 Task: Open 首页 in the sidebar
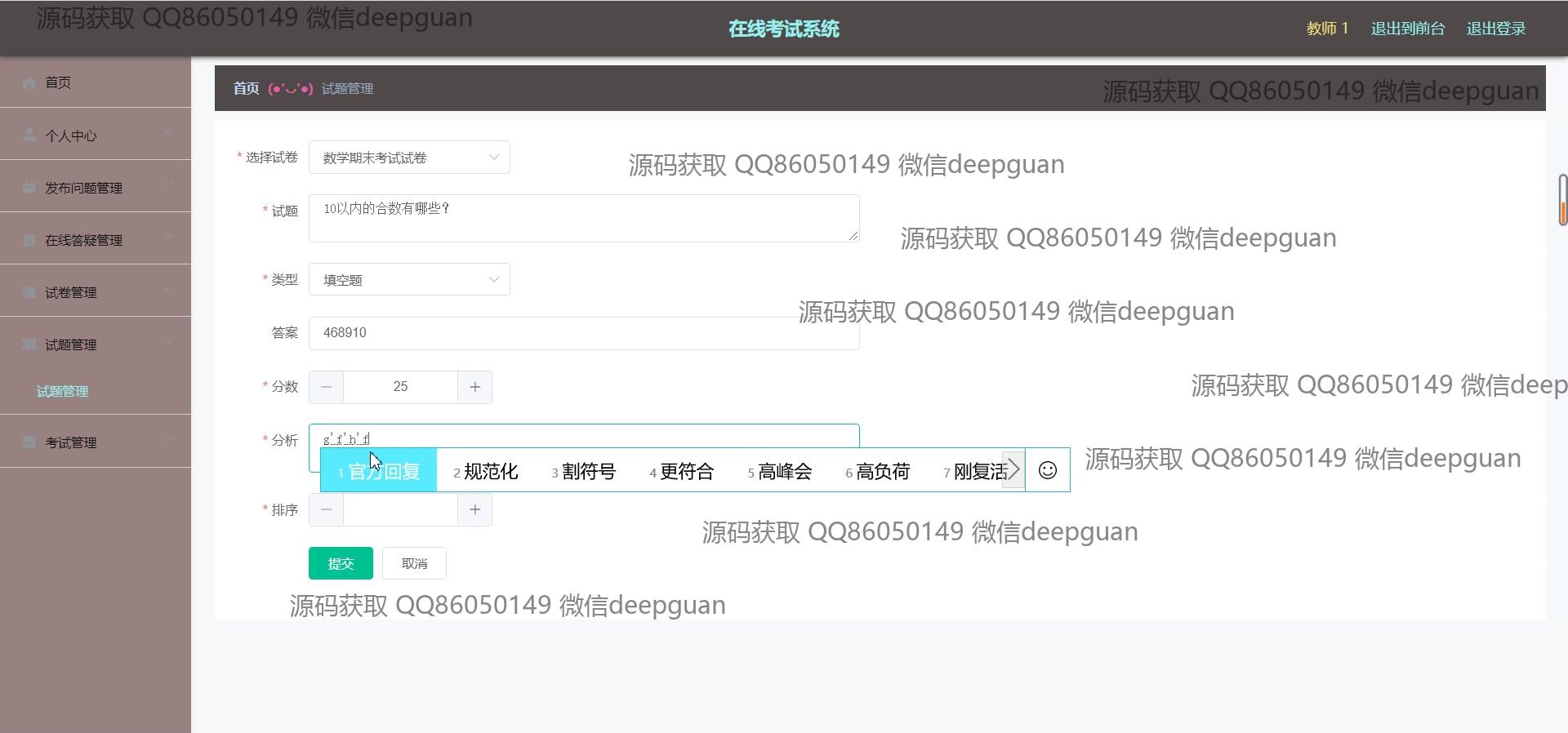coord(96,82)
